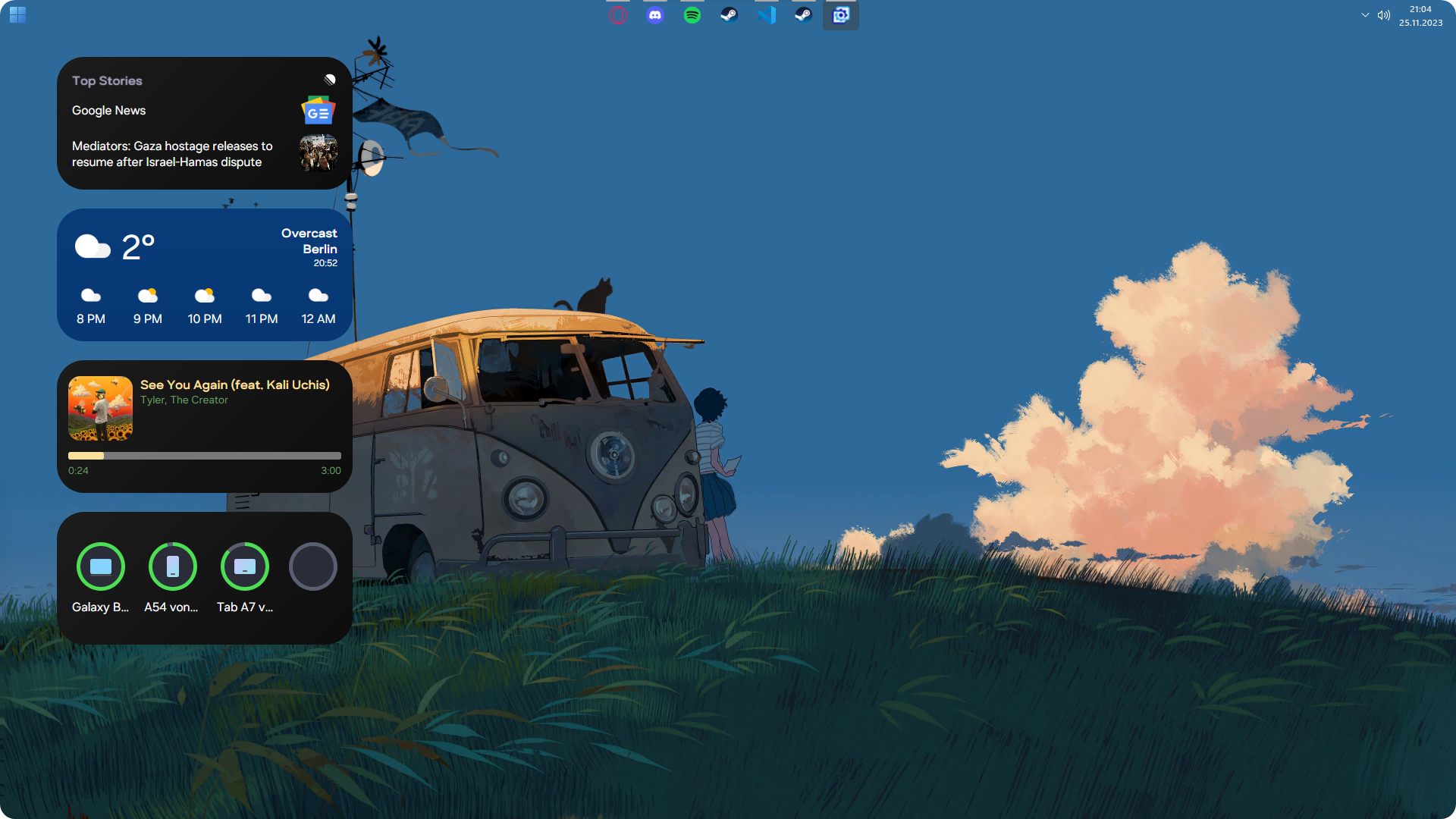Open the Windows Start menu
Screen dimensions: 1456x819
[x=17, y=14]
